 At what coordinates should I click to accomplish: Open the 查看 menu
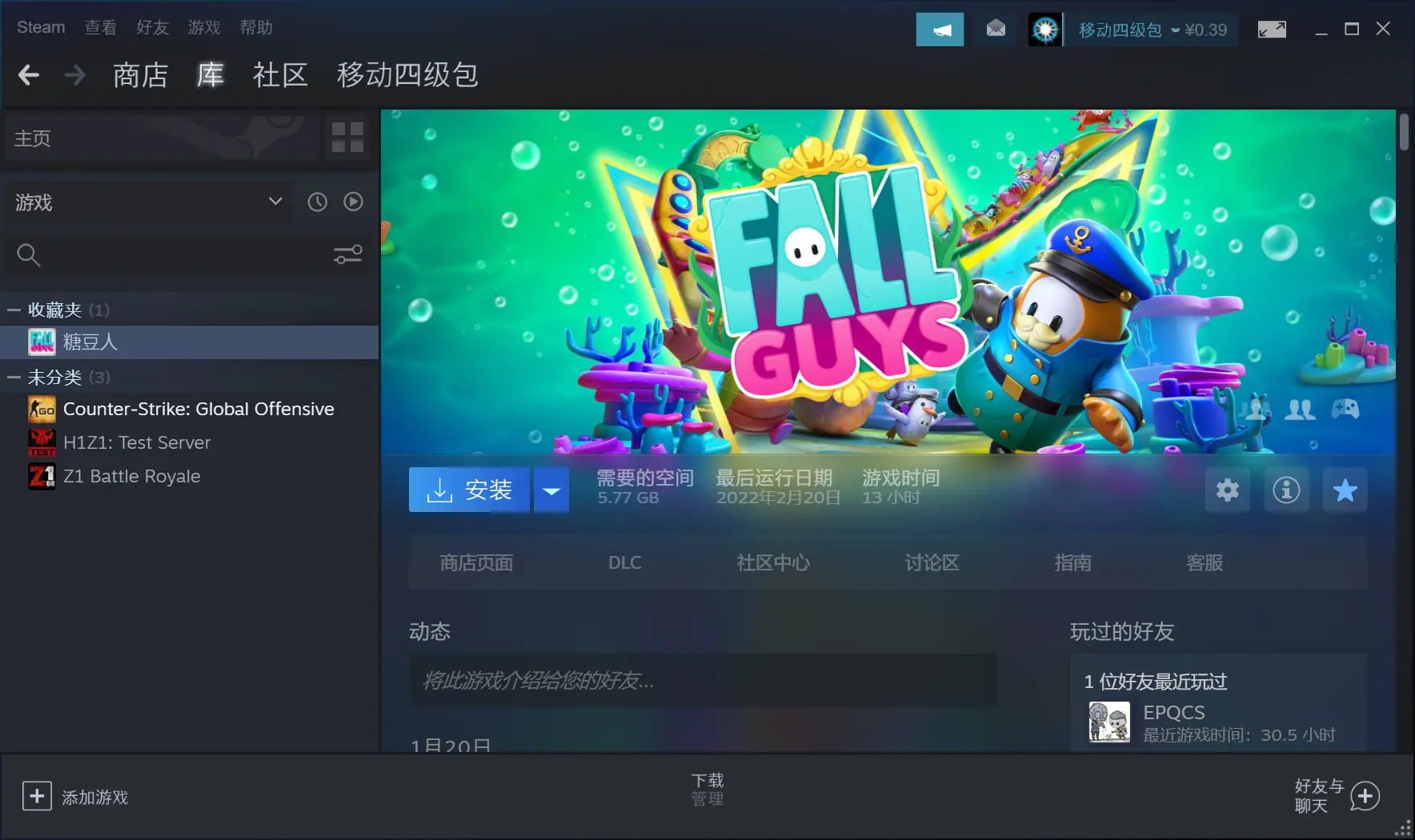(x=101, y=27)
